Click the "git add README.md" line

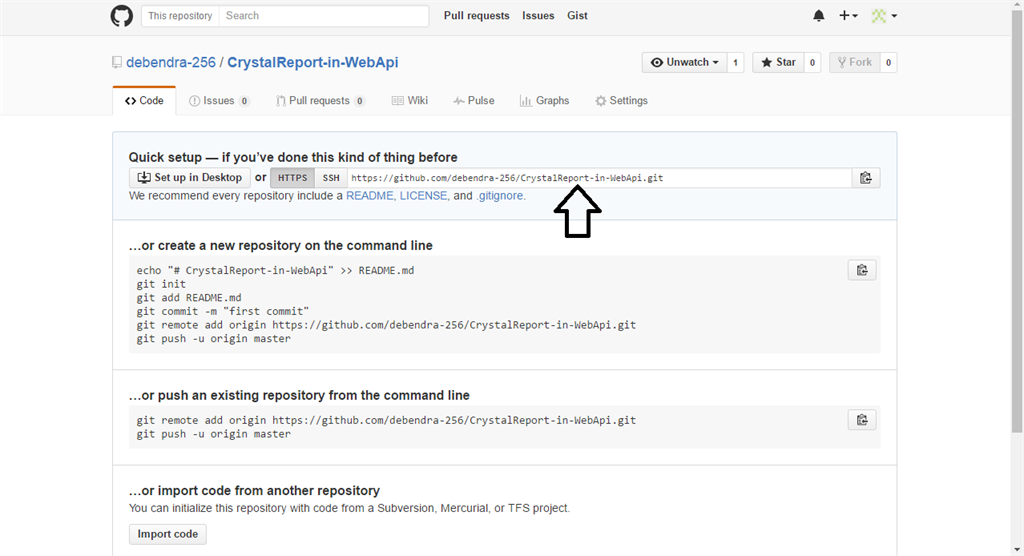click(x=189, y=298)
